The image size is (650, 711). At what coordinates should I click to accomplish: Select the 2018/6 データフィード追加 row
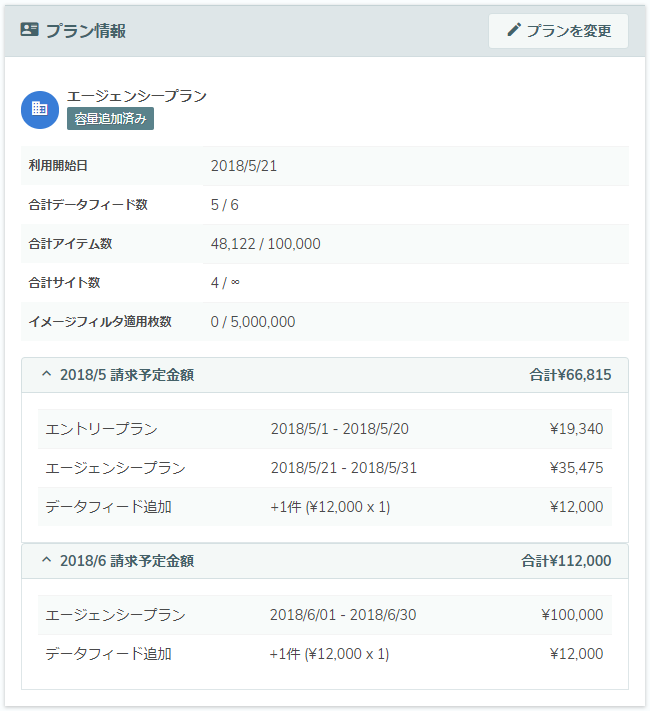pos(325,654)
